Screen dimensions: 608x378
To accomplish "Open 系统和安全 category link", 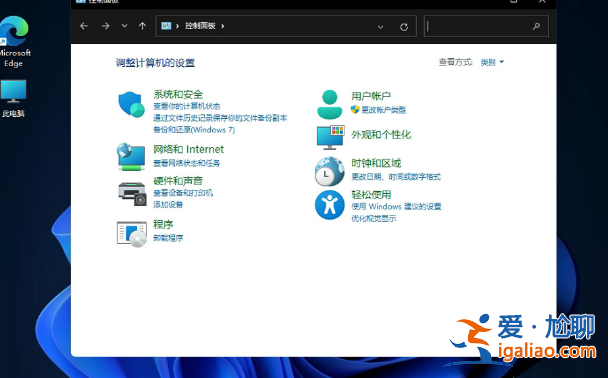I will point(178,94).
